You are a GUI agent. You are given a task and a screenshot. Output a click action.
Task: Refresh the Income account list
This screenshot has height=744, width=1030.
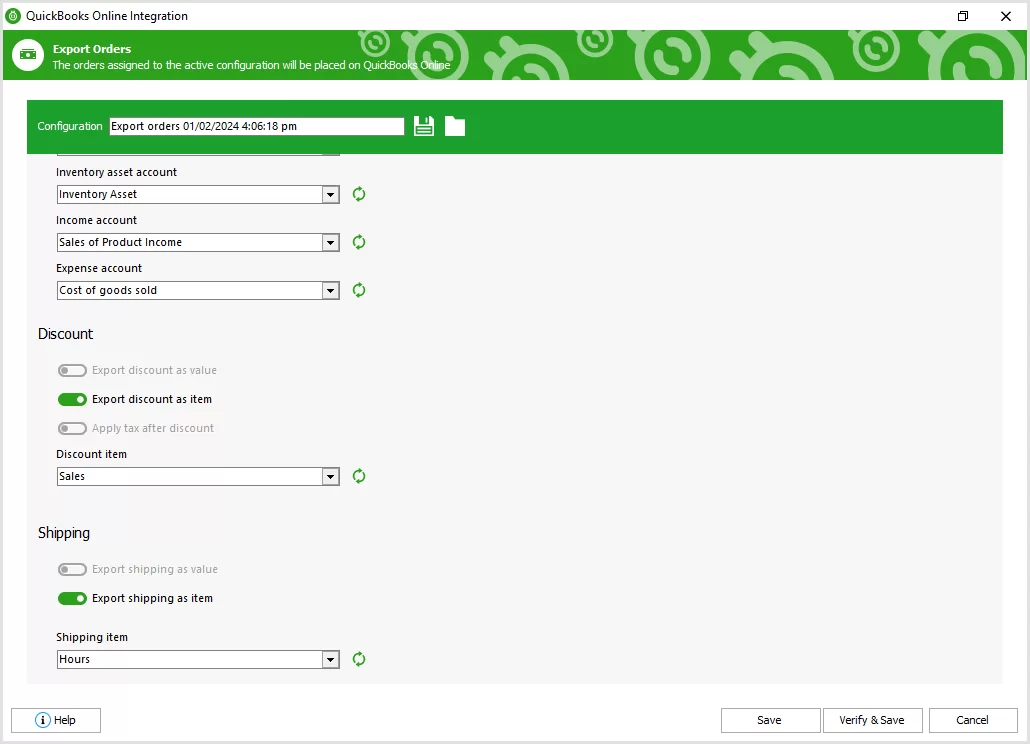(358, 242)
